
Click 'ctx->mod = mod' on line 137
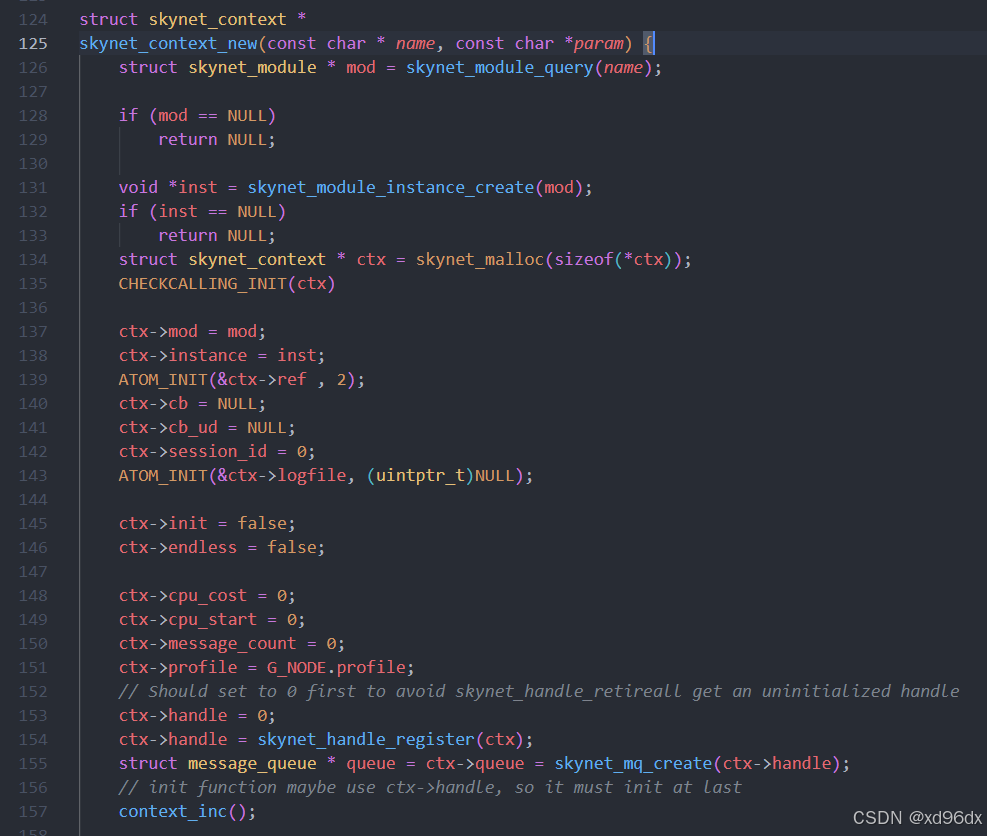tap(192, 331)
